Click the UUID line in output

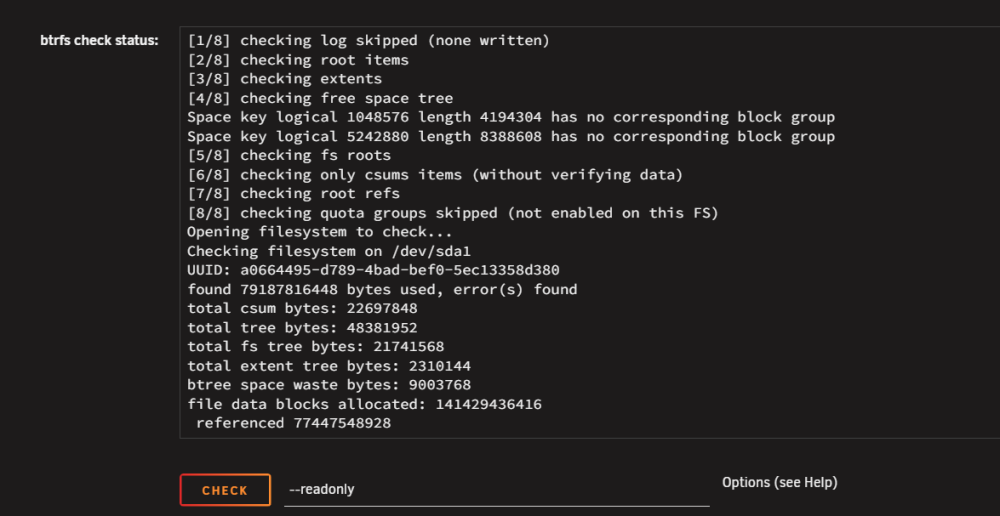point(373,270)
